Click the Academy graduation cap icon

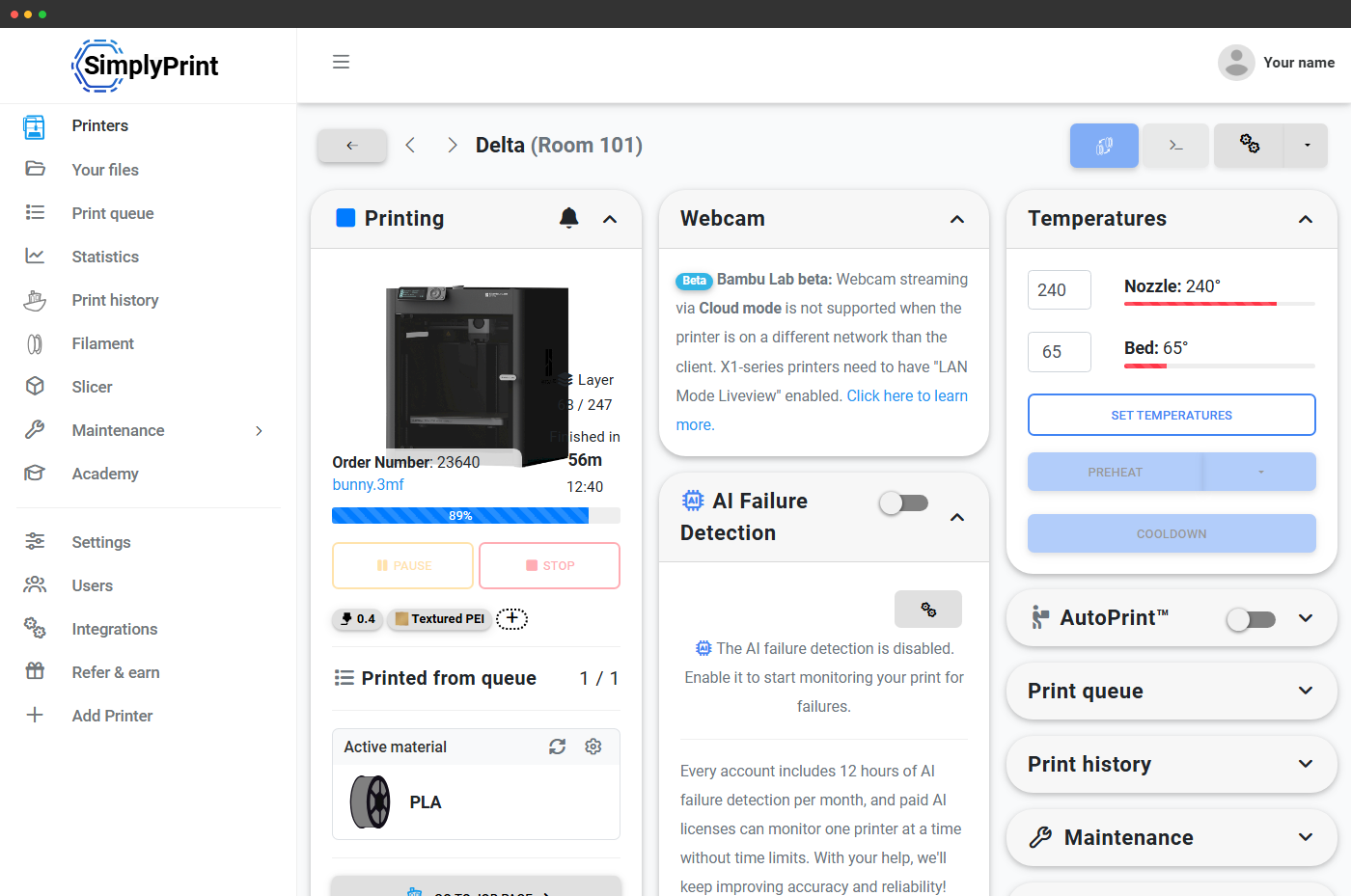point(35,473)
